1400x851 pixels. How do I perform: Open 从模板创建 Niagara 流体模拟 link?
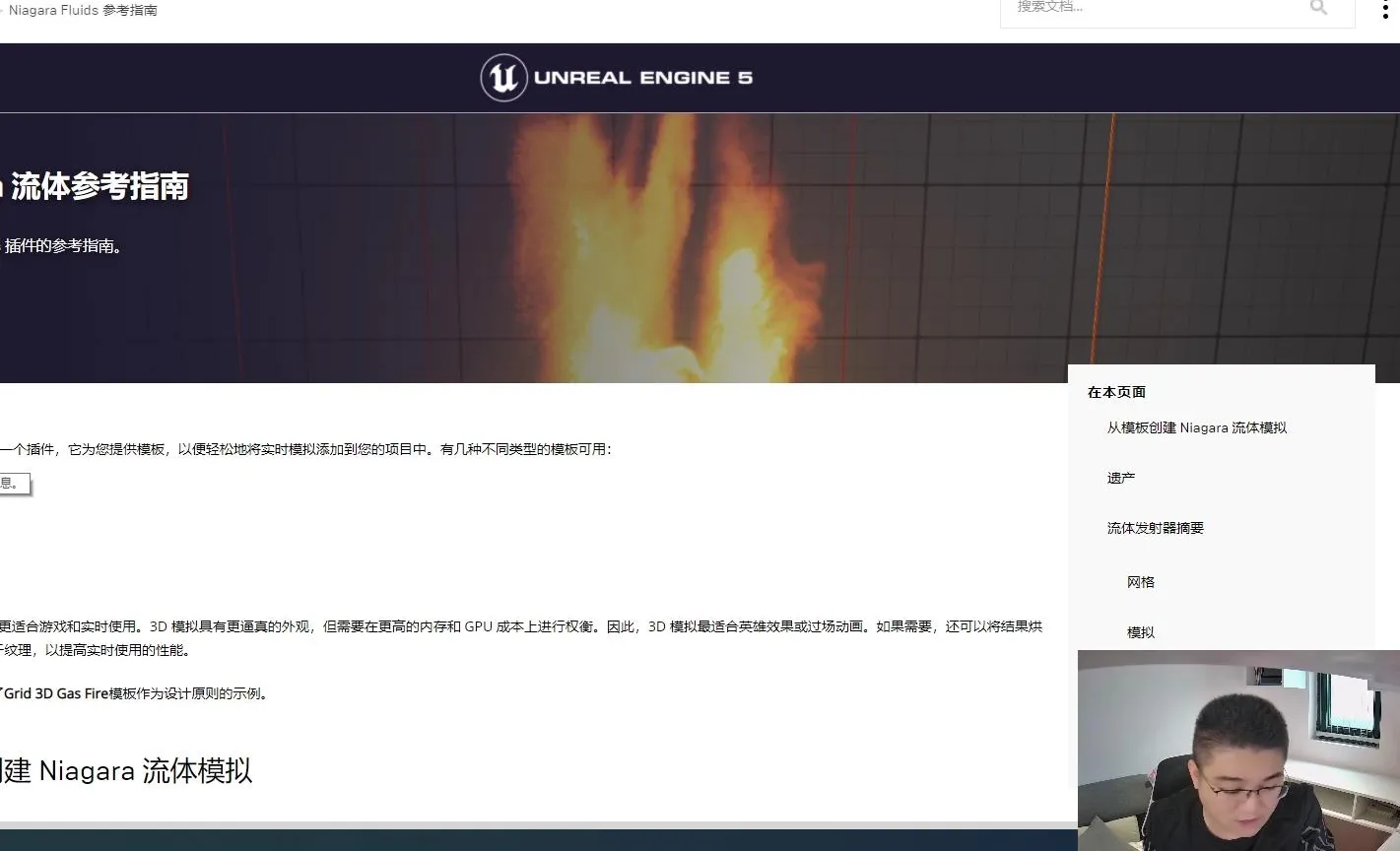click(1196, 426)
